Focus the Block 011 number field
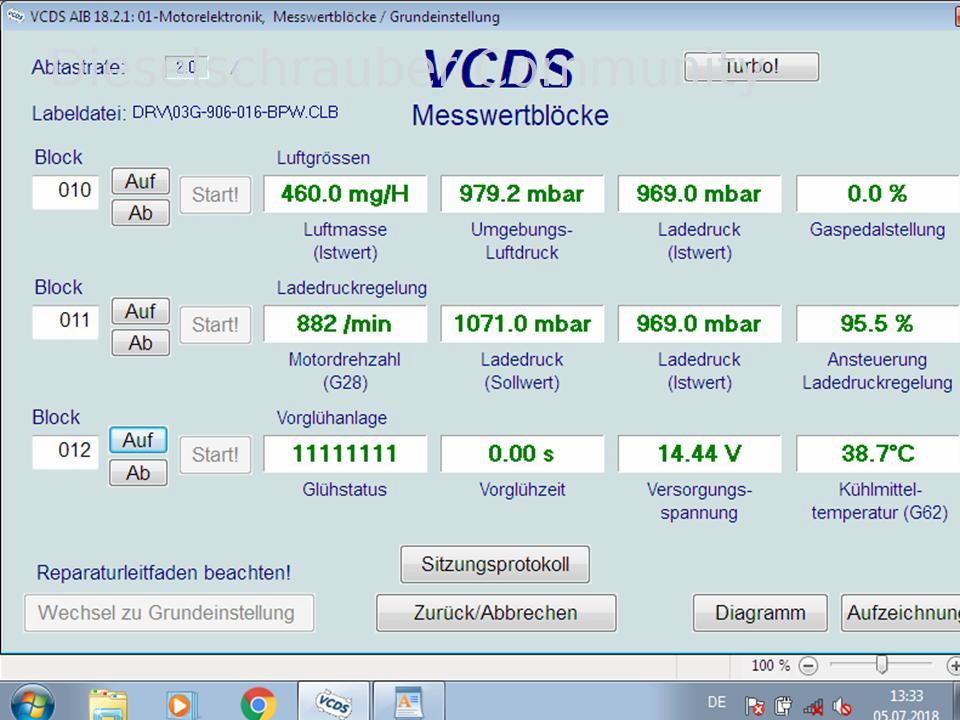Viewport: 960px width, 720px height. pos(66,323)
